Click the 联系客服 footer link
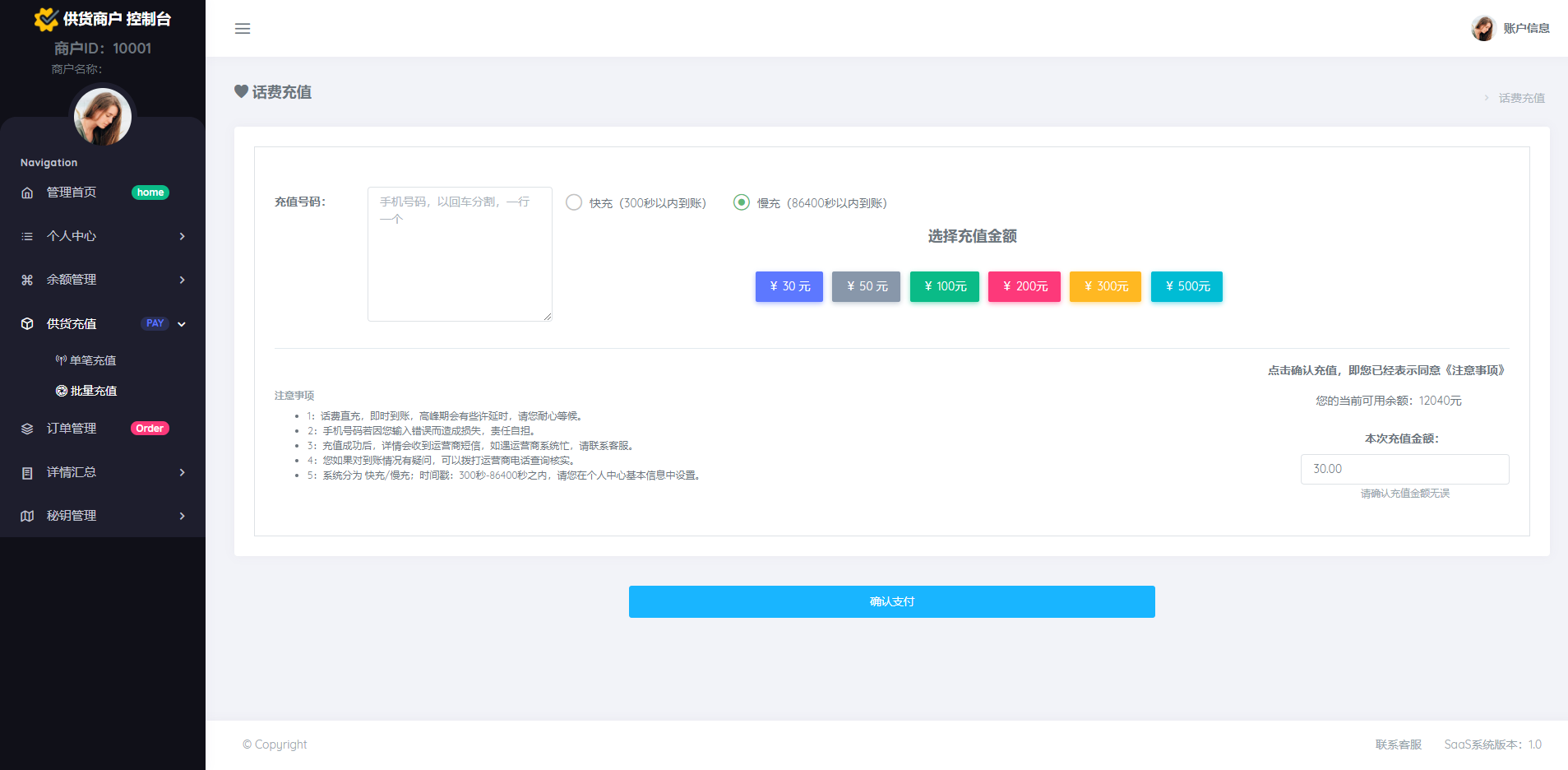Image resolution: width=1568 pixels, height=770 pixels. click(1398, 744)
